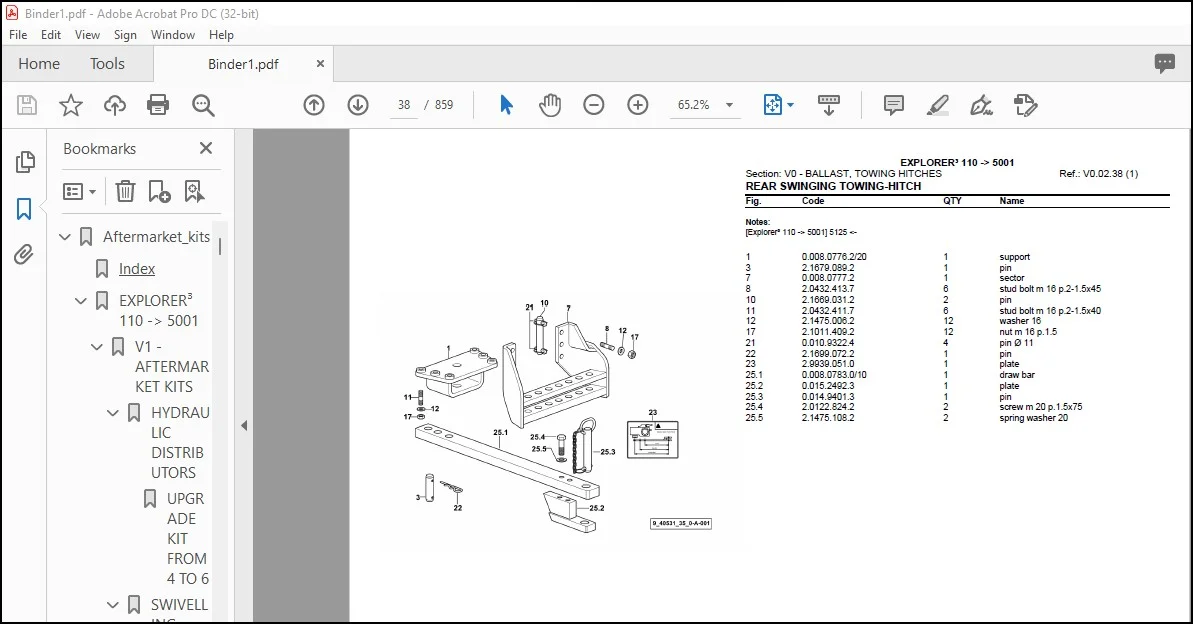Add file to starred favorites
The width and height of the screenshot is (1193, 624).
(x=71, y=105)
